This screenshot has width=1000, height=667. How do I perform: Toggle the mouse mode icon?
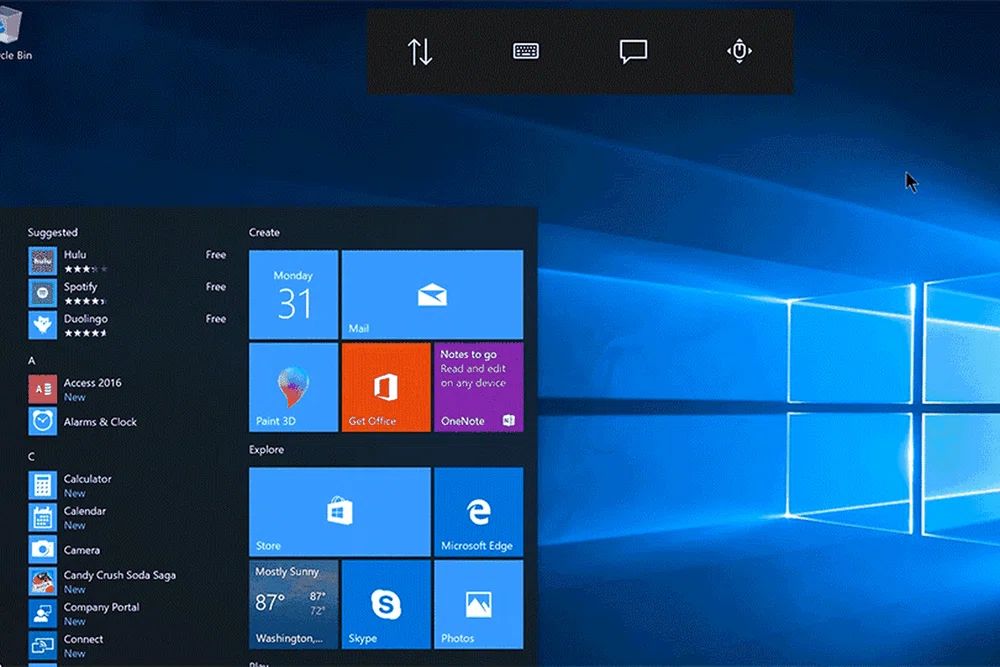point(739,52)
